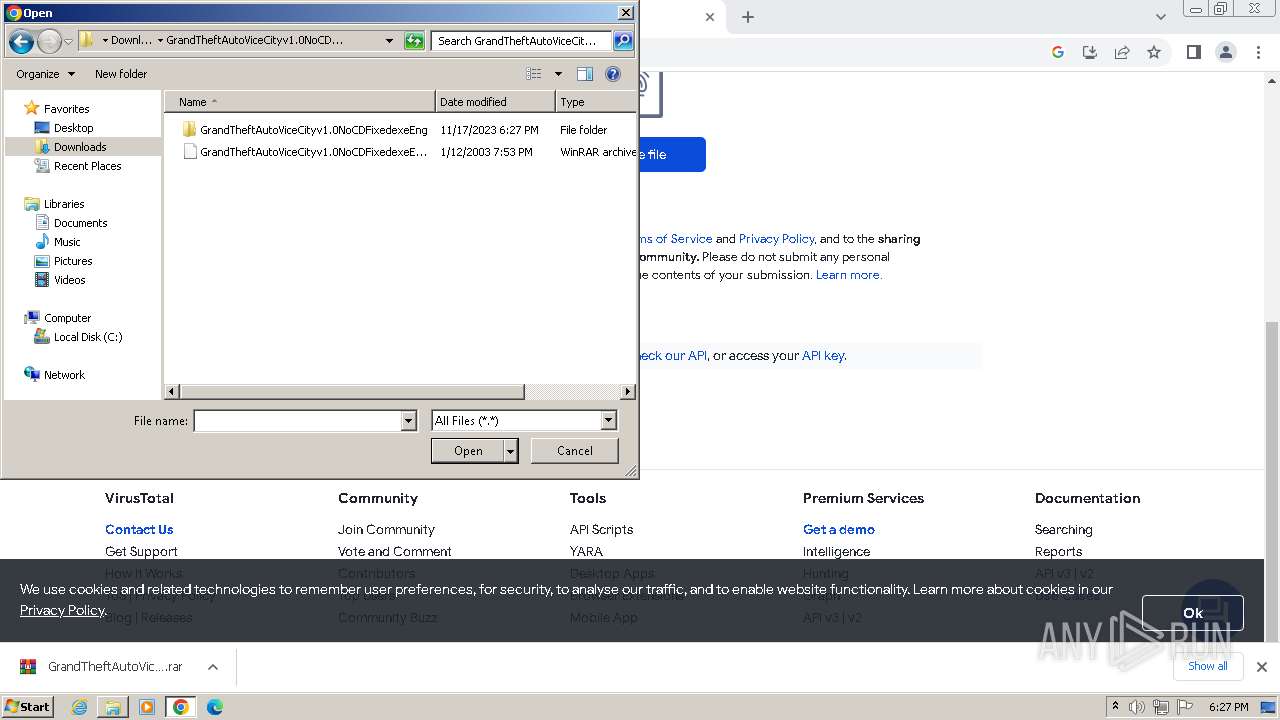The image size is (1280, 720).
Task: Click Chrome tab search chevron
Action: coord(1161,17)
